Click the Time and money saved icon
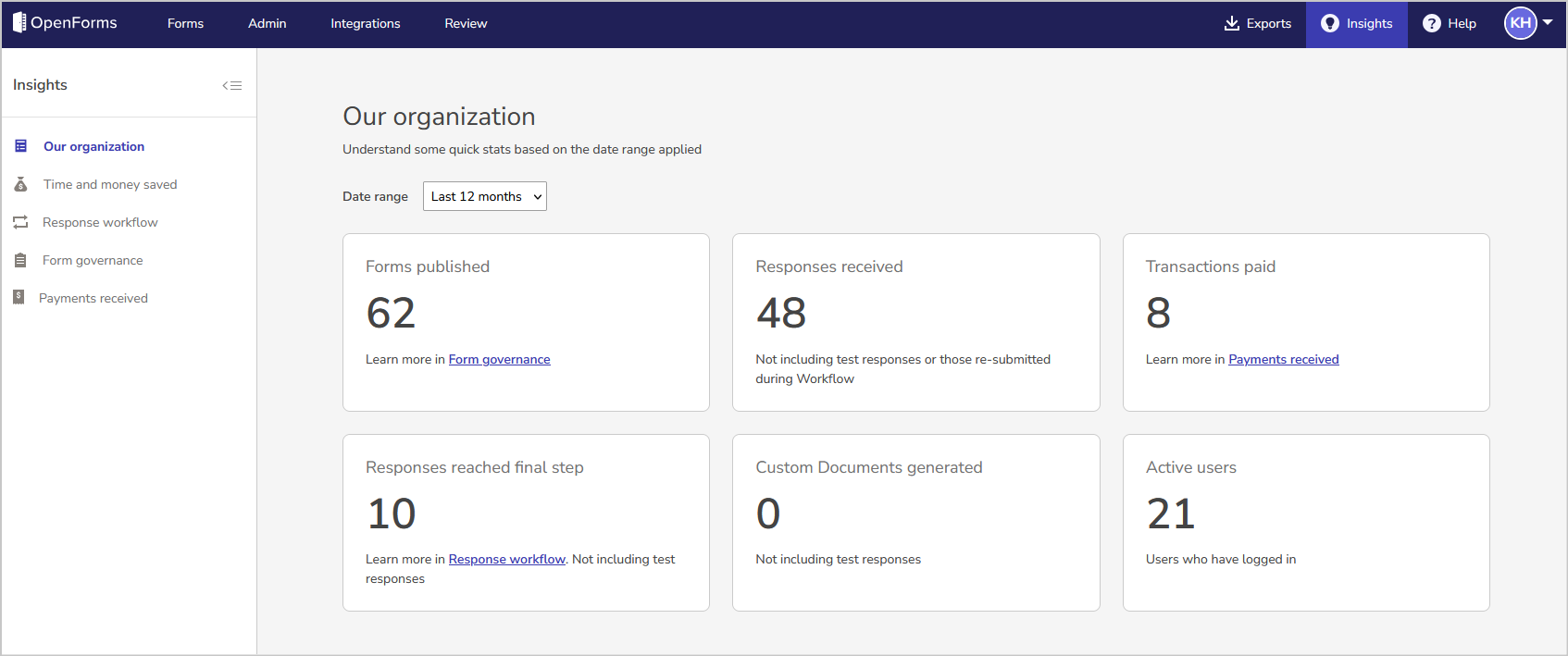This screenshot has width=1568, height=656. 20,184
